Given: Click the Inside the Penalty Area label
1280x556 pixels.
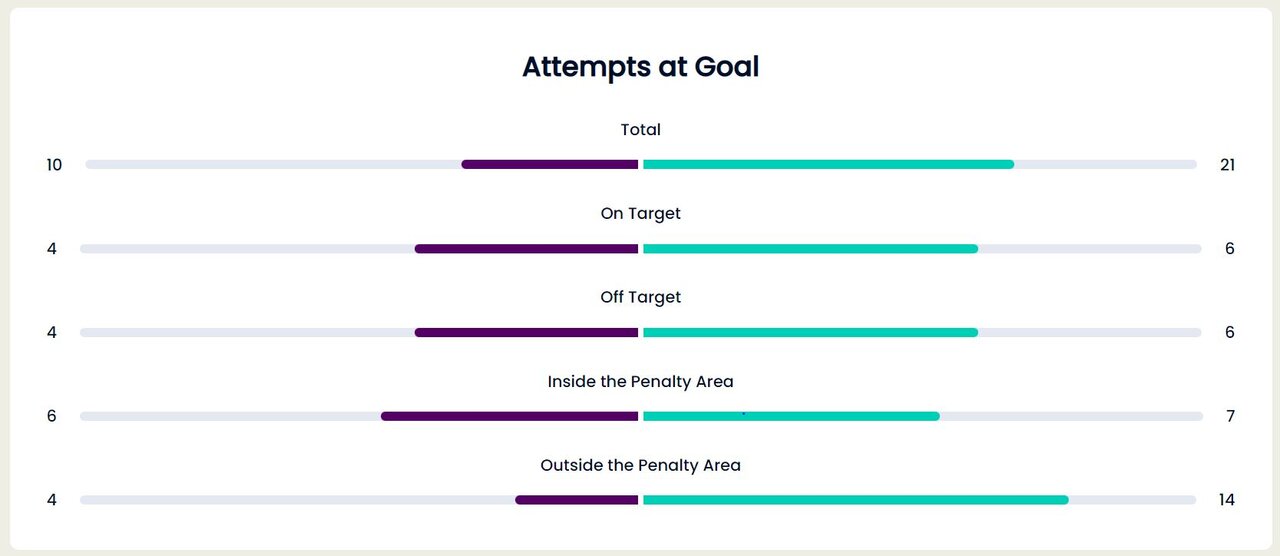Looking at the screenshot, I should (640, 382).
